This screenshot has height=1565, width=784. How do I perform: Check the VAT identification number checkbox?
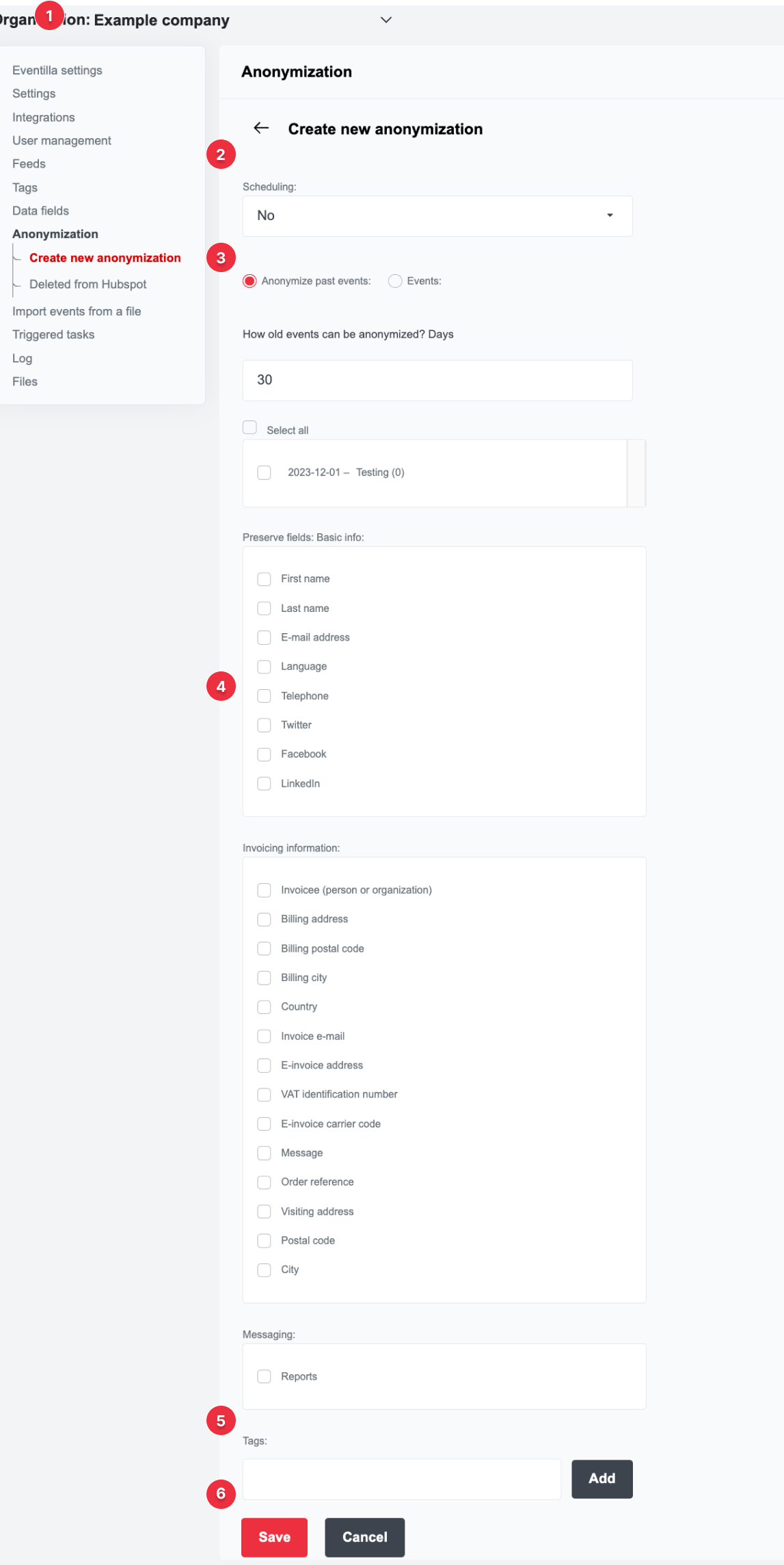click(265, 1095)
